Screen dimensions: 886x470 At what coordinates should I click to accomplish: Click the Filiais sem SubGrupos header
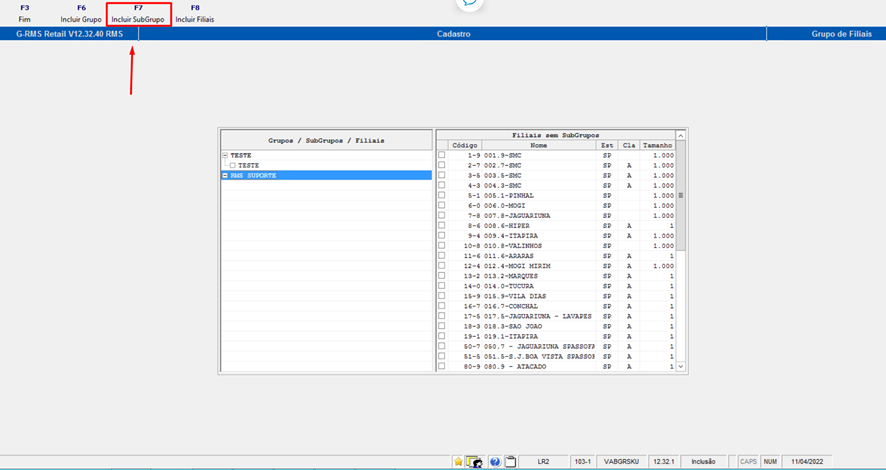coord(556,136)
